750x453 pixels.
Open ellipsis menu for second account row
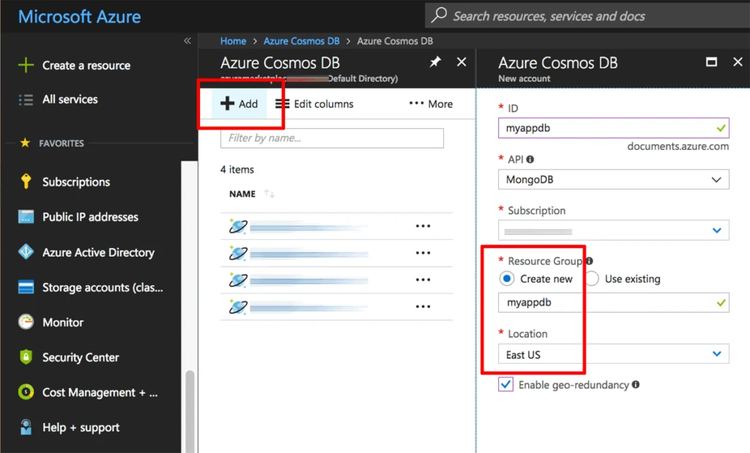pyautogui.click(x=423, y=253)
